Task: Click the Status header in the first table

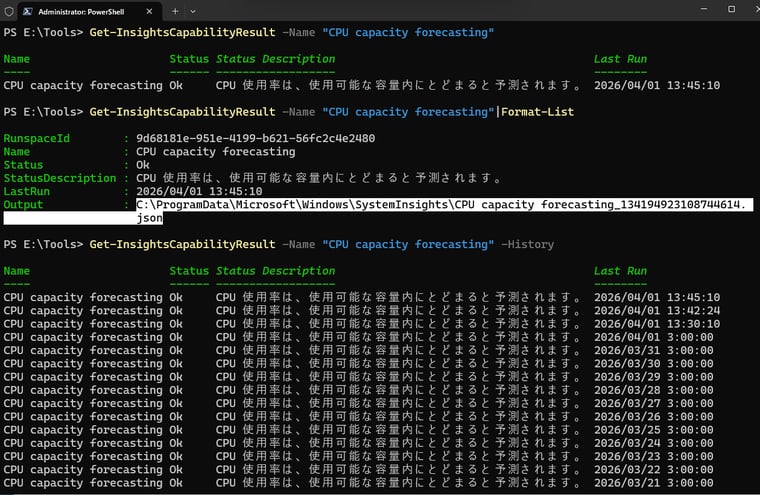Action: 189,59
